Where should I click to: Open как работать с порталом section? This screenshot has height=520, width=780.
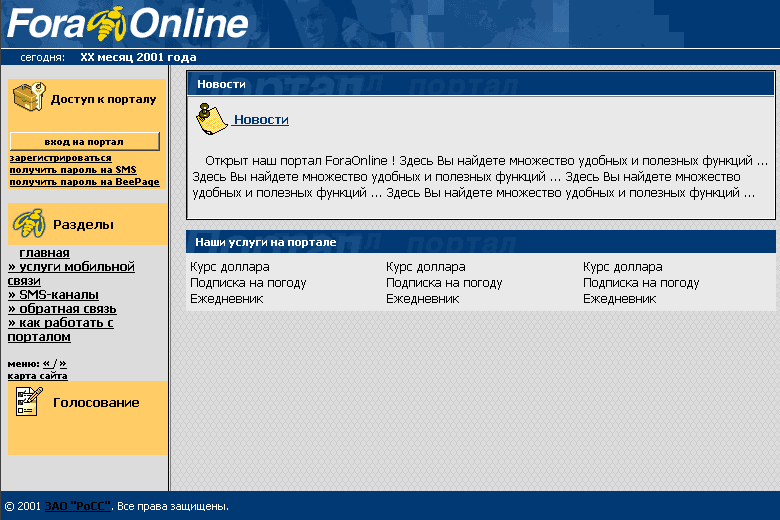(61, 329)
